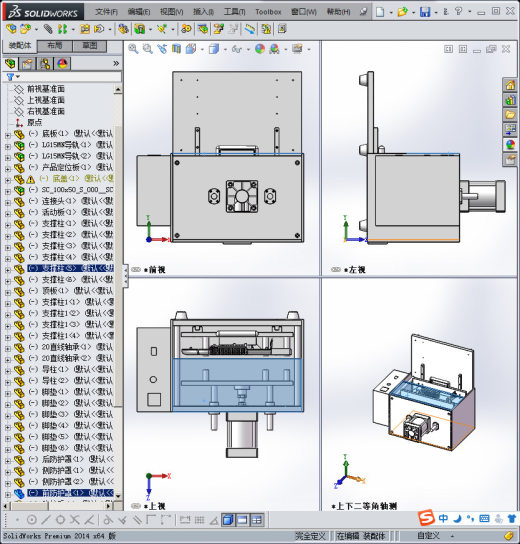
Task: Click the New Motion Study icon
Action: point(186,29)
